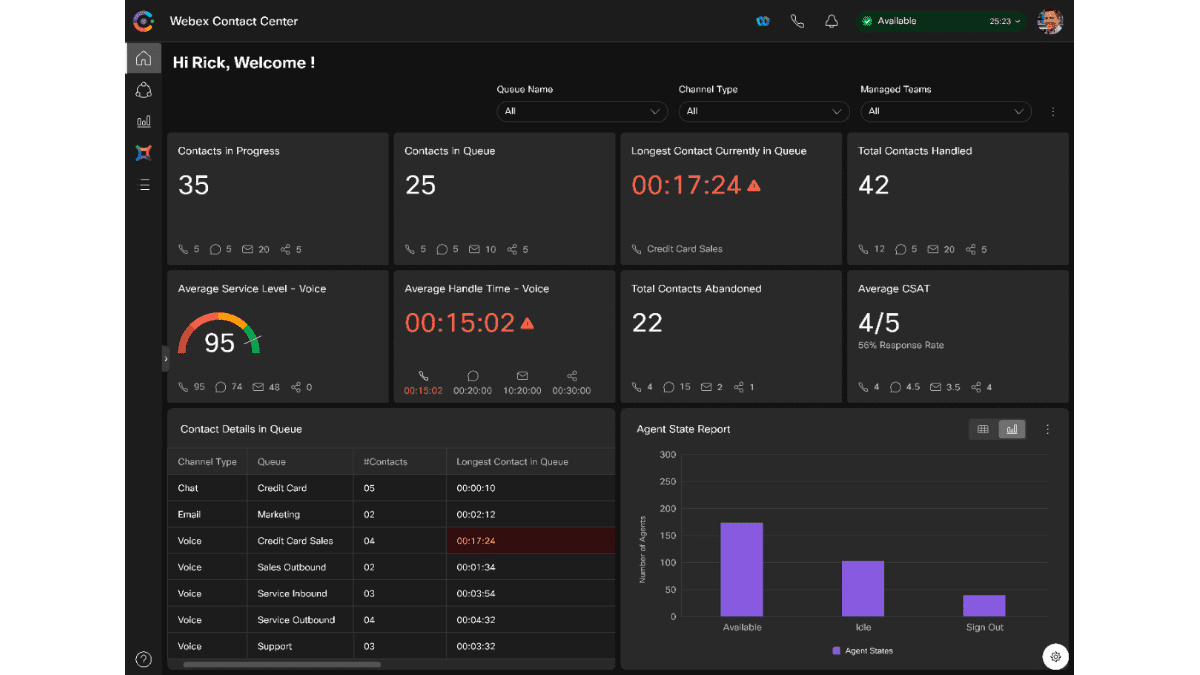Switch Agent State Report to table view
Viewport: 1200px width, 675px height.
[983, 429]
